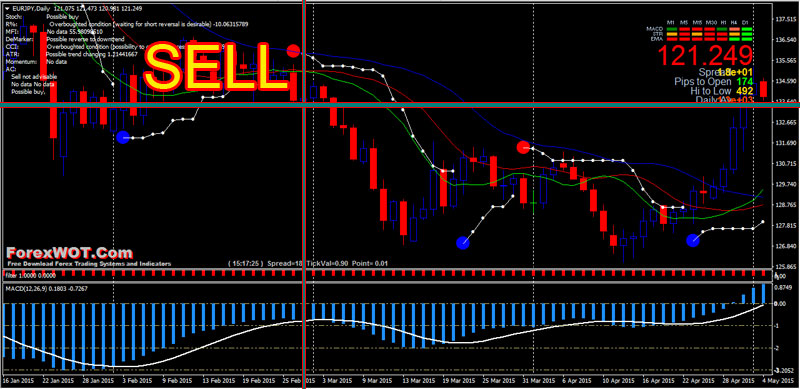Click the Pips to Open value 174
Viewport: 800px width, 389px height.
tap(745, 81)
